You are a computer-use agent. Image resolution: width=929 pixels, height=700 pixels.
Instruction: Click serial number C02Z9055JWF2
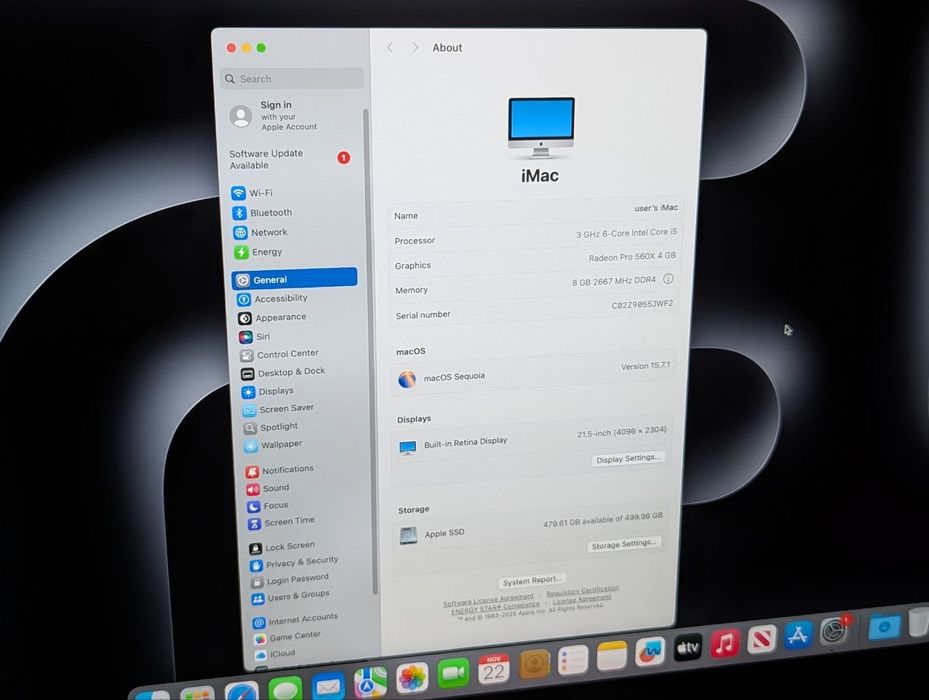[x=642, y=305]
